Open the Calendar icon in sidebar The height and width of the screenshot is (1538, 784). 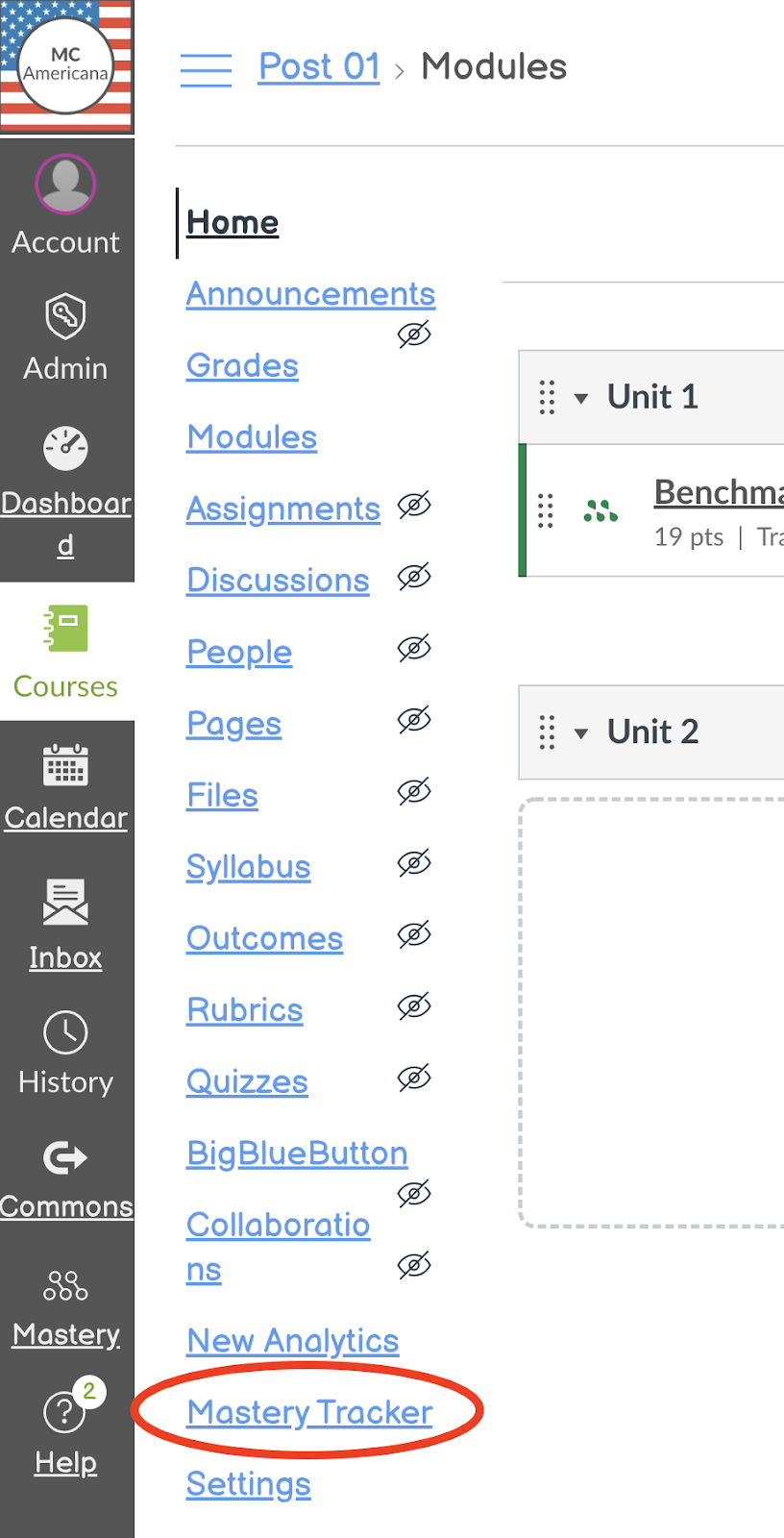click(65, 765)
